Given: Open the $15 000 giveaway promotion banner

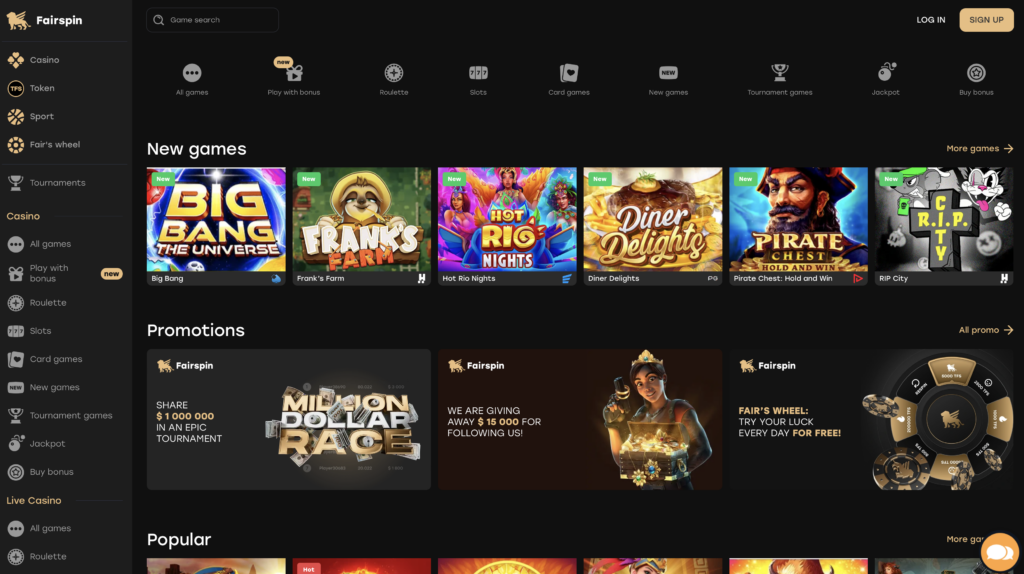Looking at the screenshot, I should pos(581,419).
